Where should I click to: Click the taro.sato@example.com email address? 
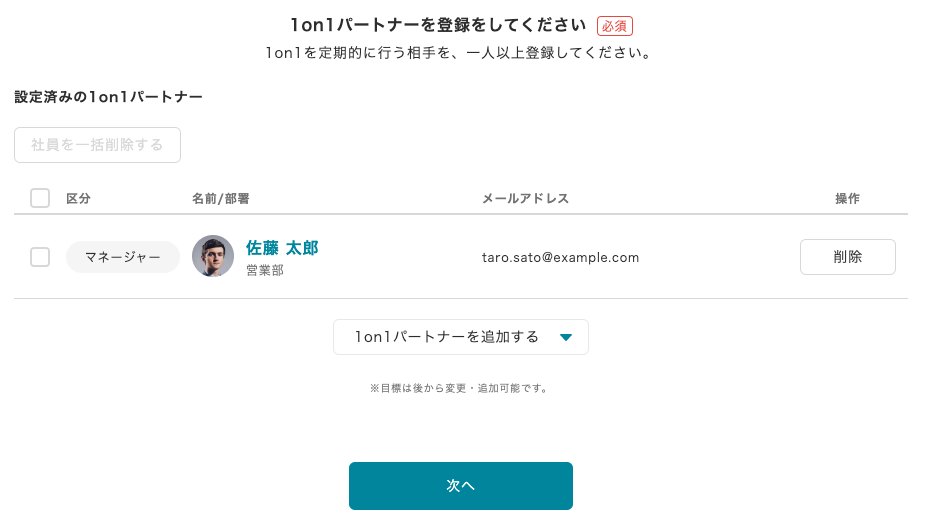pos(560,257)
